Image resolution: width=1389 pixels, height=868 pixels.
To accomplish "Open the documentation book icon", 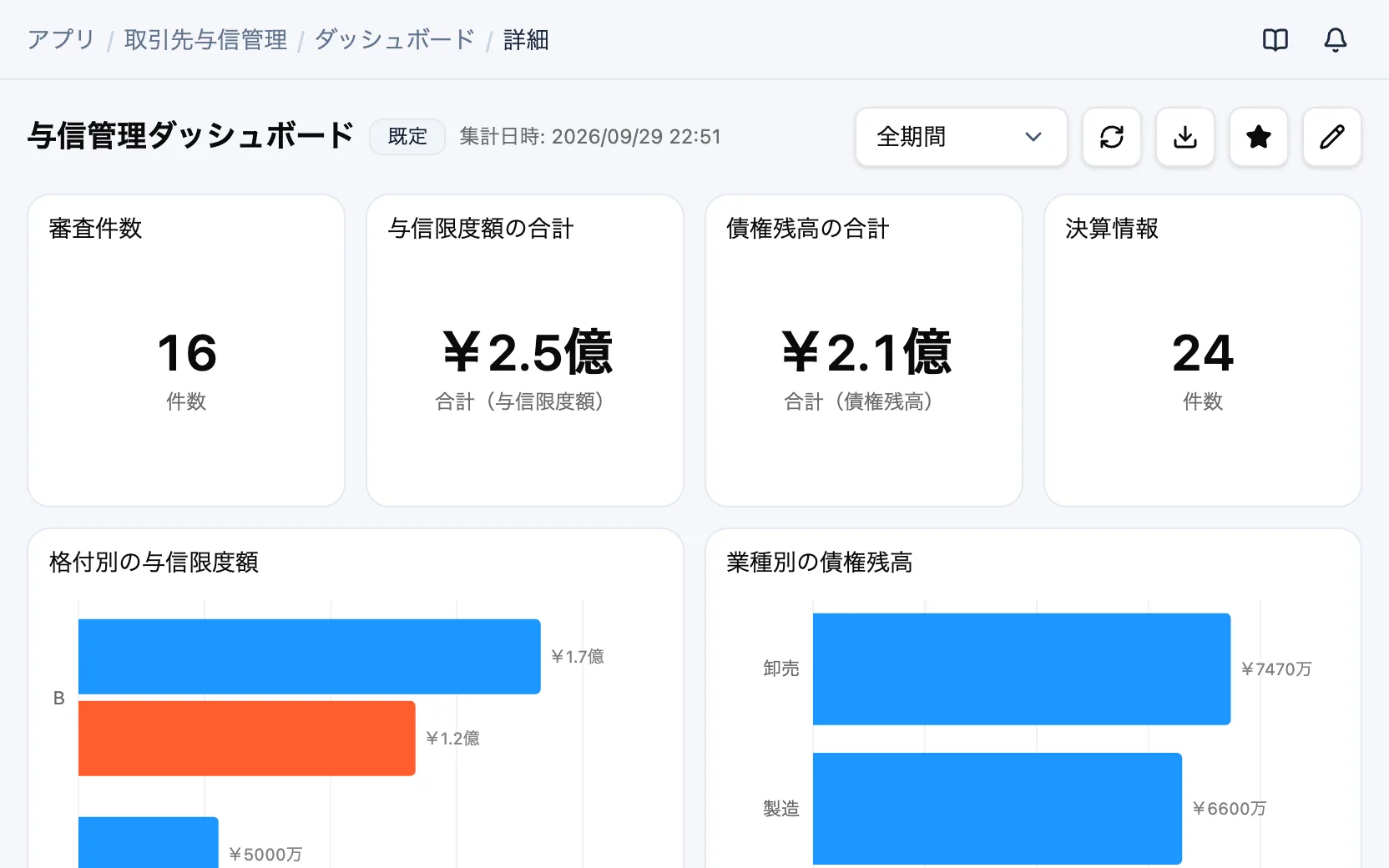I will coord(1275,39).
